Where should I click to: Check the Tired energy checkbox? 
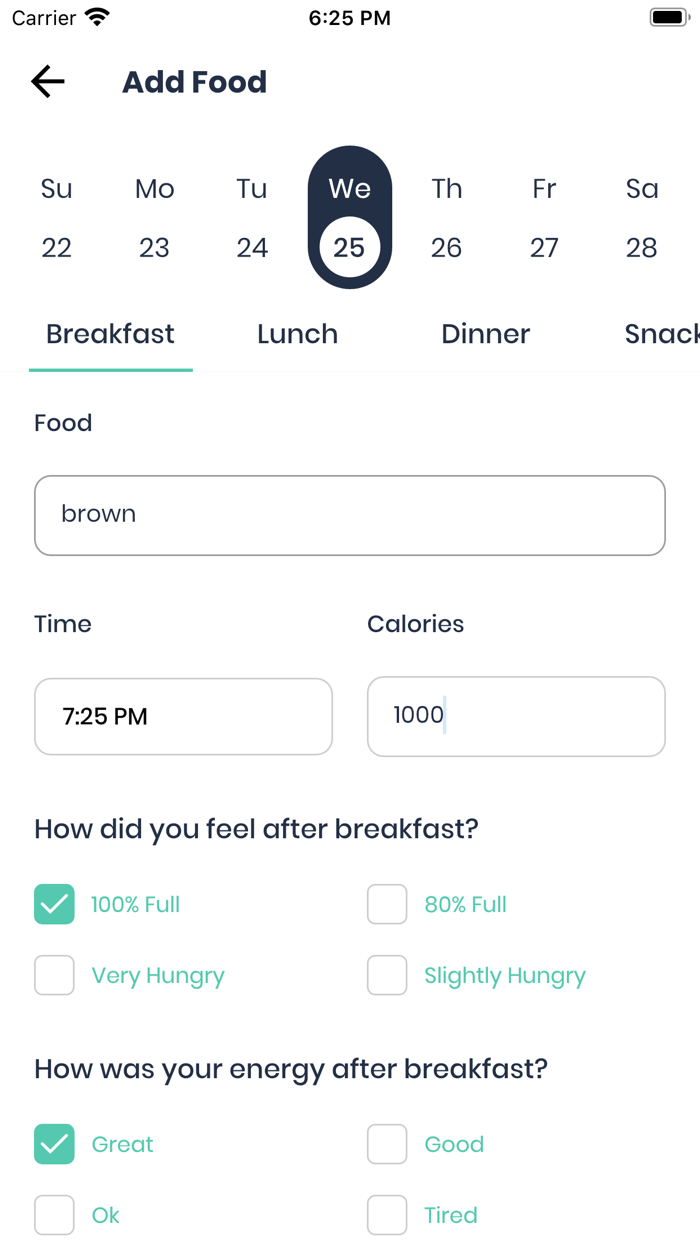point(387,1215)
